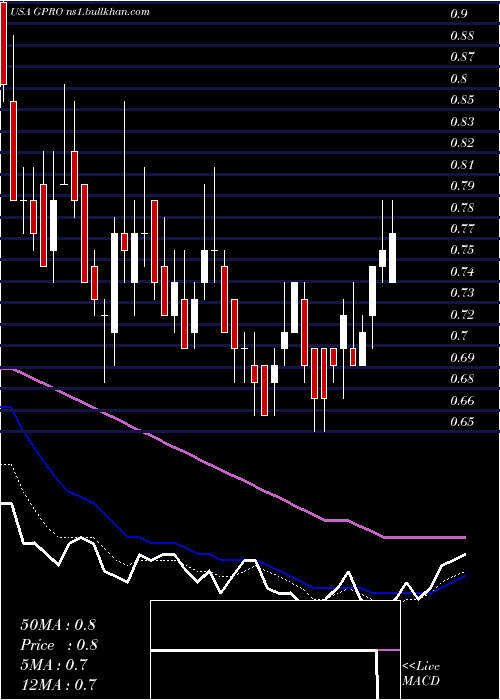
Task: Click the 0.85 price axis label
Action: click(462, 100)
